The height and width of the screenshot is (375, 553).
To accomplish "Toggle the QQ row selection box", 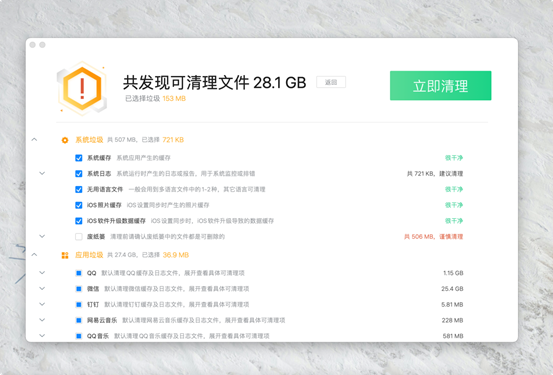I will click(79, 273).
